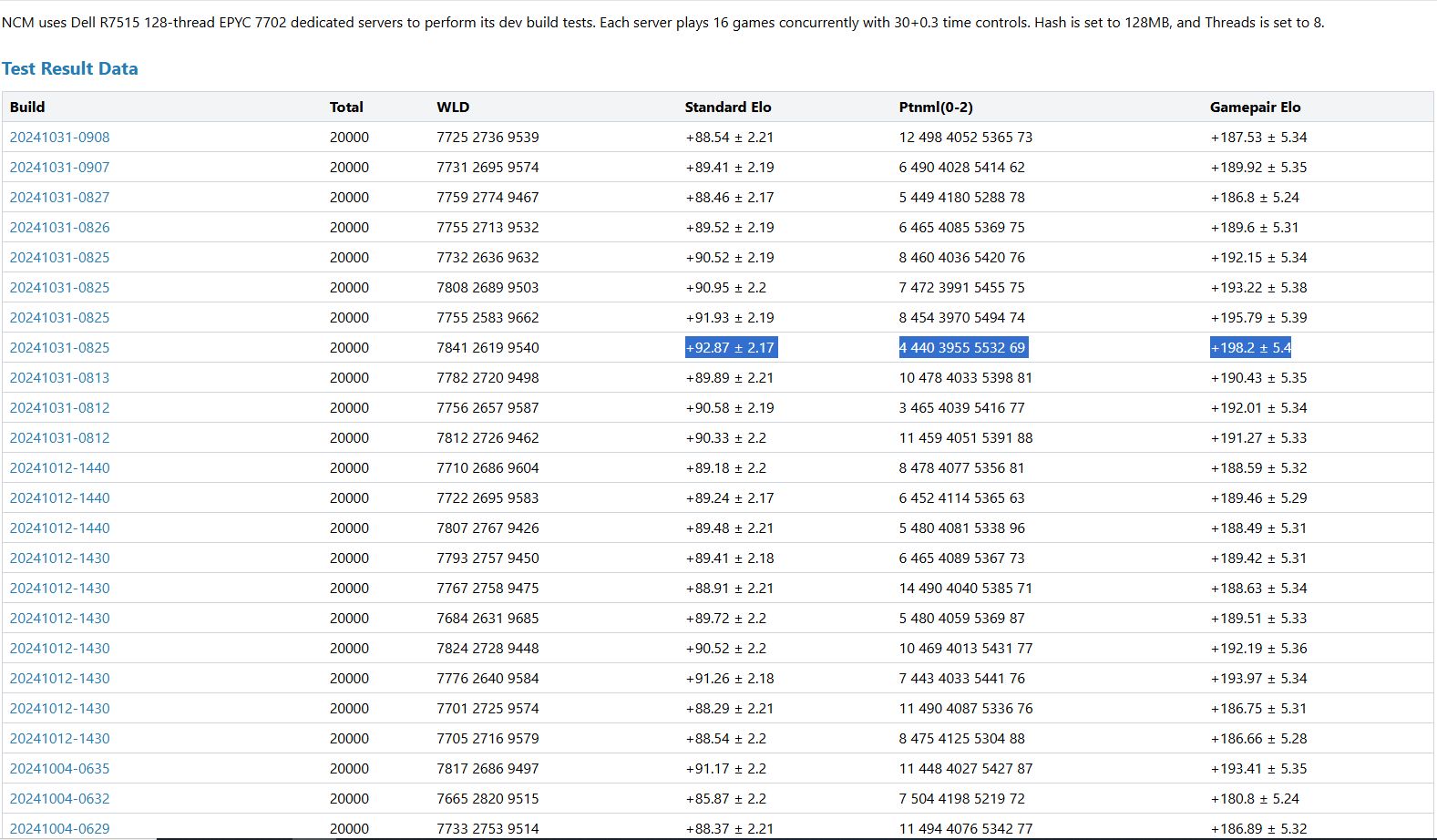Click the Ptnml(0-2) column header
The image size is (1437, 840).
[936, 107]
